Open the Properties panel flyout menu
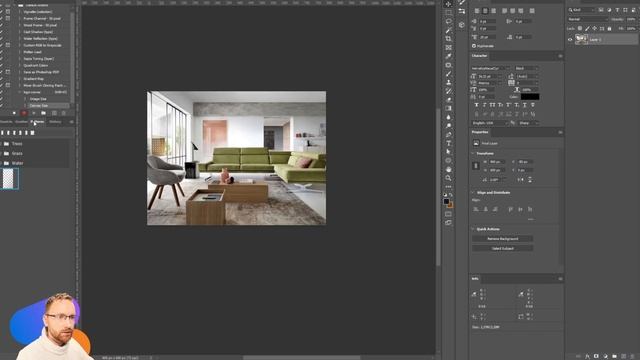This screenshot has width=640, height=360. [560, 132]
